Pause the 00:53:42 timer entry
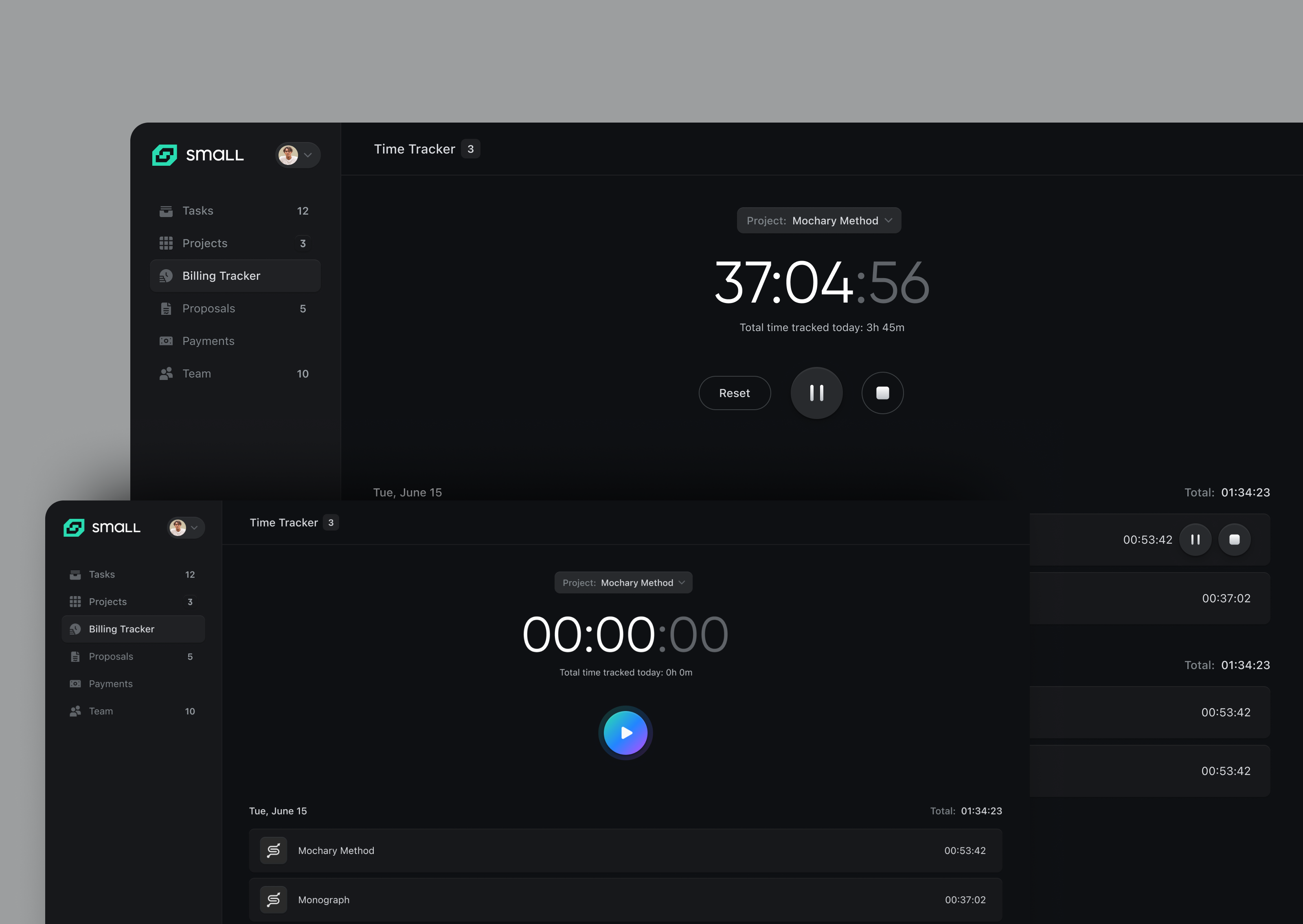 tap(1196, 540)
